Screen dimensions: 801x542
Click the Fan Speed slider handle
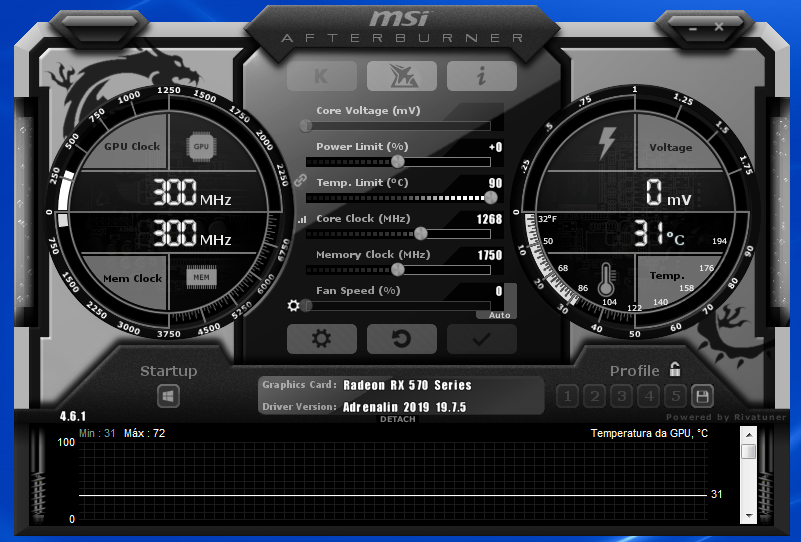306,305
